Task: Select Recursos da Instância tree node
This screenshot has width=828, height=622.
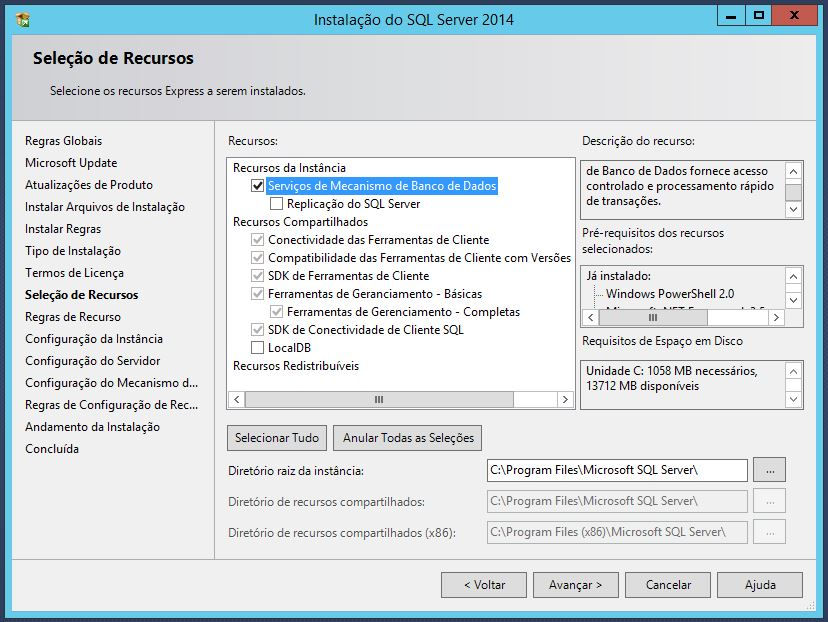Action: tap(289, 168)
